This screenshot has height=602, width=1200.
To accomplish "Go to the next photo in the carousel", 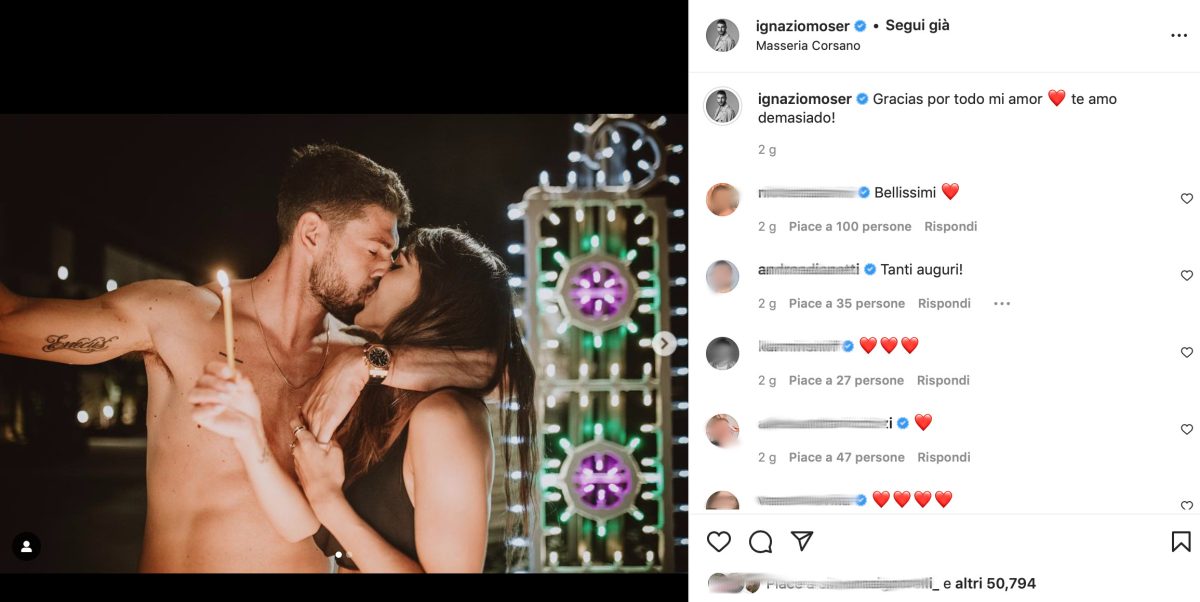I will point(664,343).
